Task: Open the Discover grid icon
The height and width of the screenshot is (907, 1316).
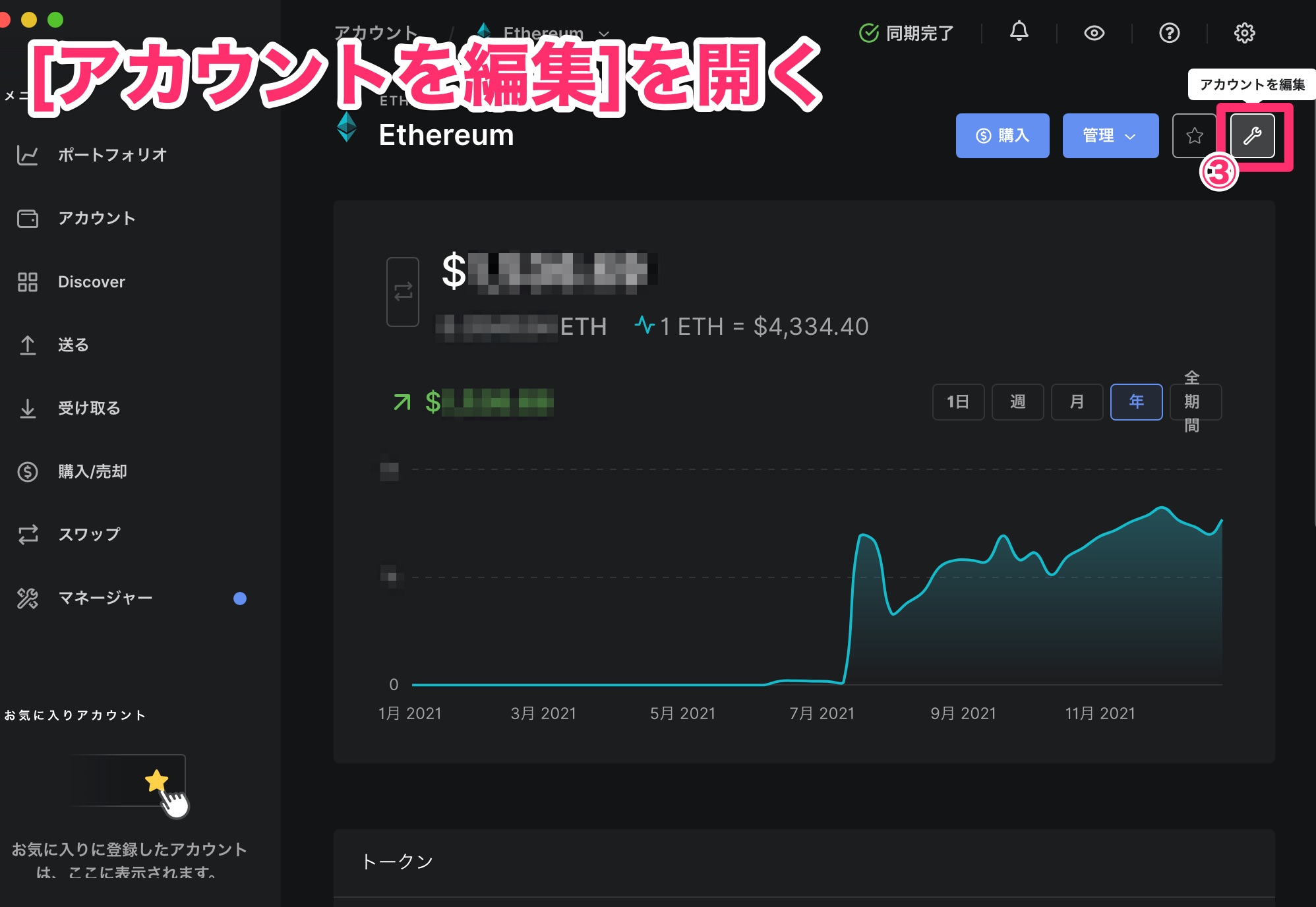Action: click(27, 282)
